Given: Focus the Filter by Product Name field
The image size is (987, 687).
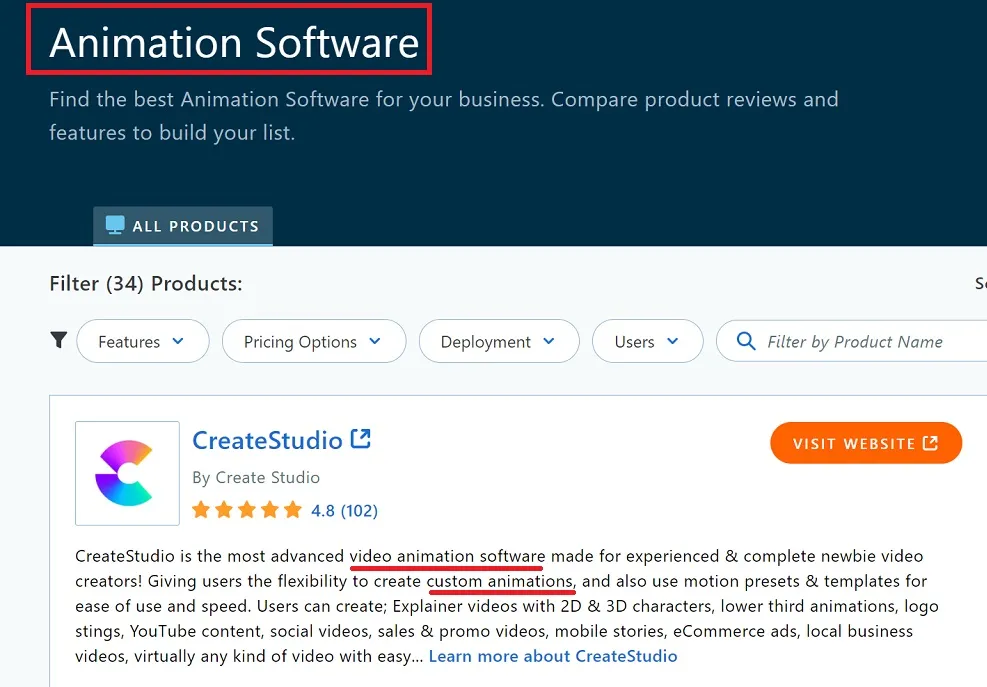Looking at the screenshot, I should [x=852, y=341].
